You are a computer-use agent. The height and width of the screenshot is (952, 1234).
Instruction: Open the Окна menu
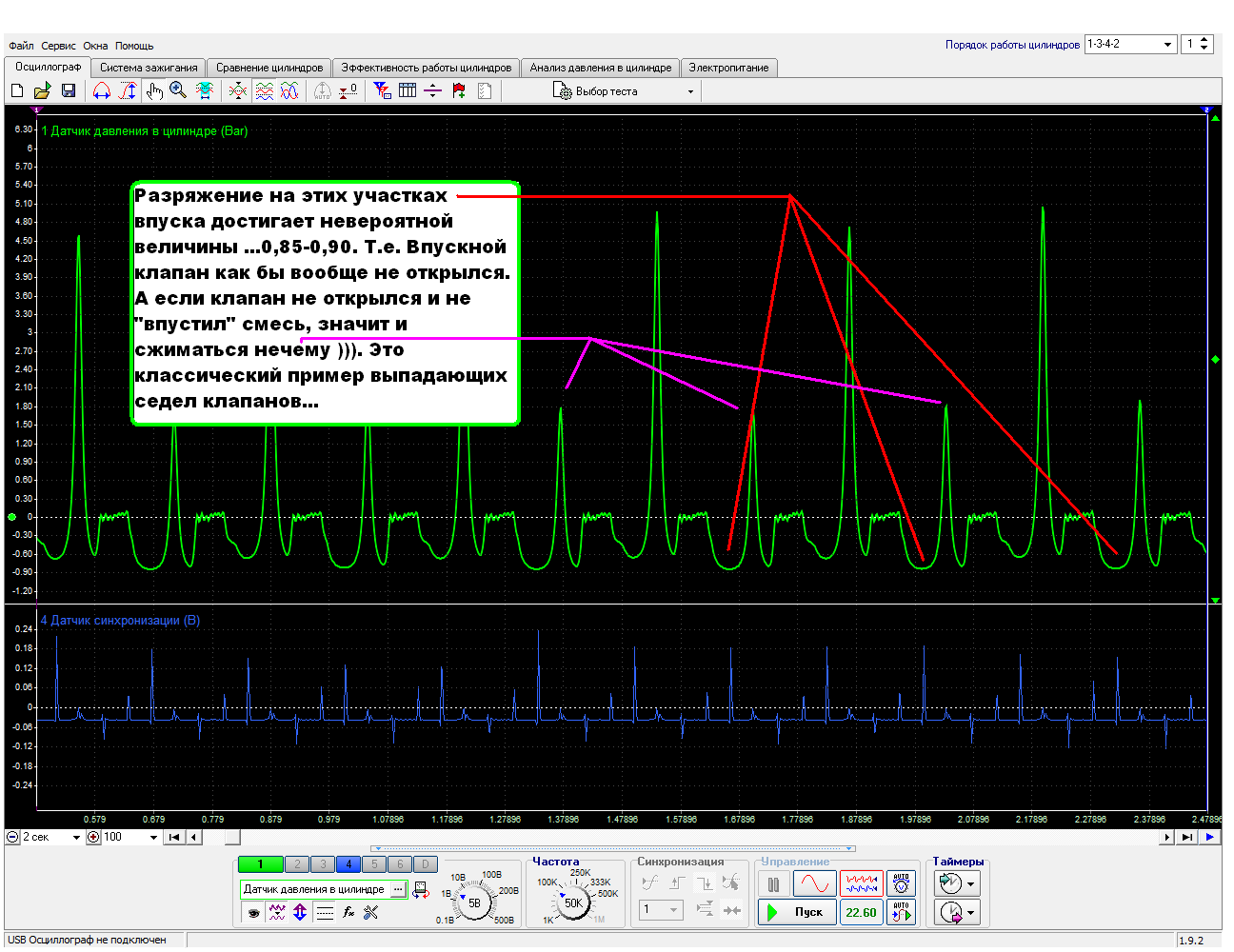tap(95, 46)
